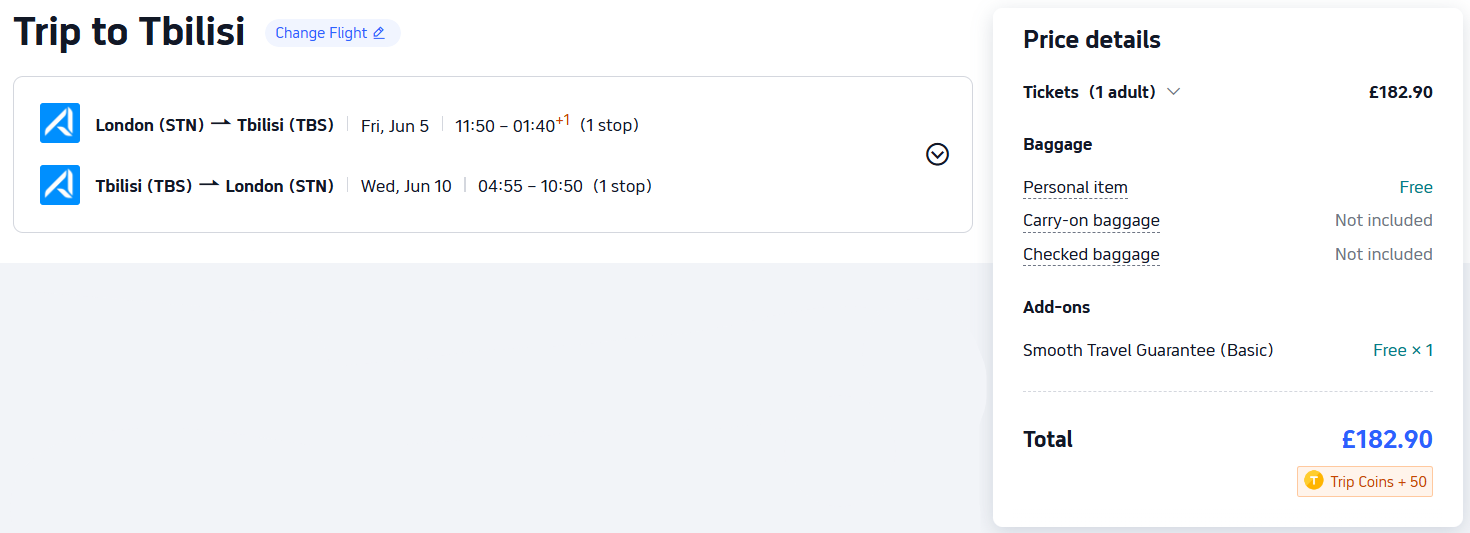Open the Checked baggage info
1470x533 pixels.
1091,255
